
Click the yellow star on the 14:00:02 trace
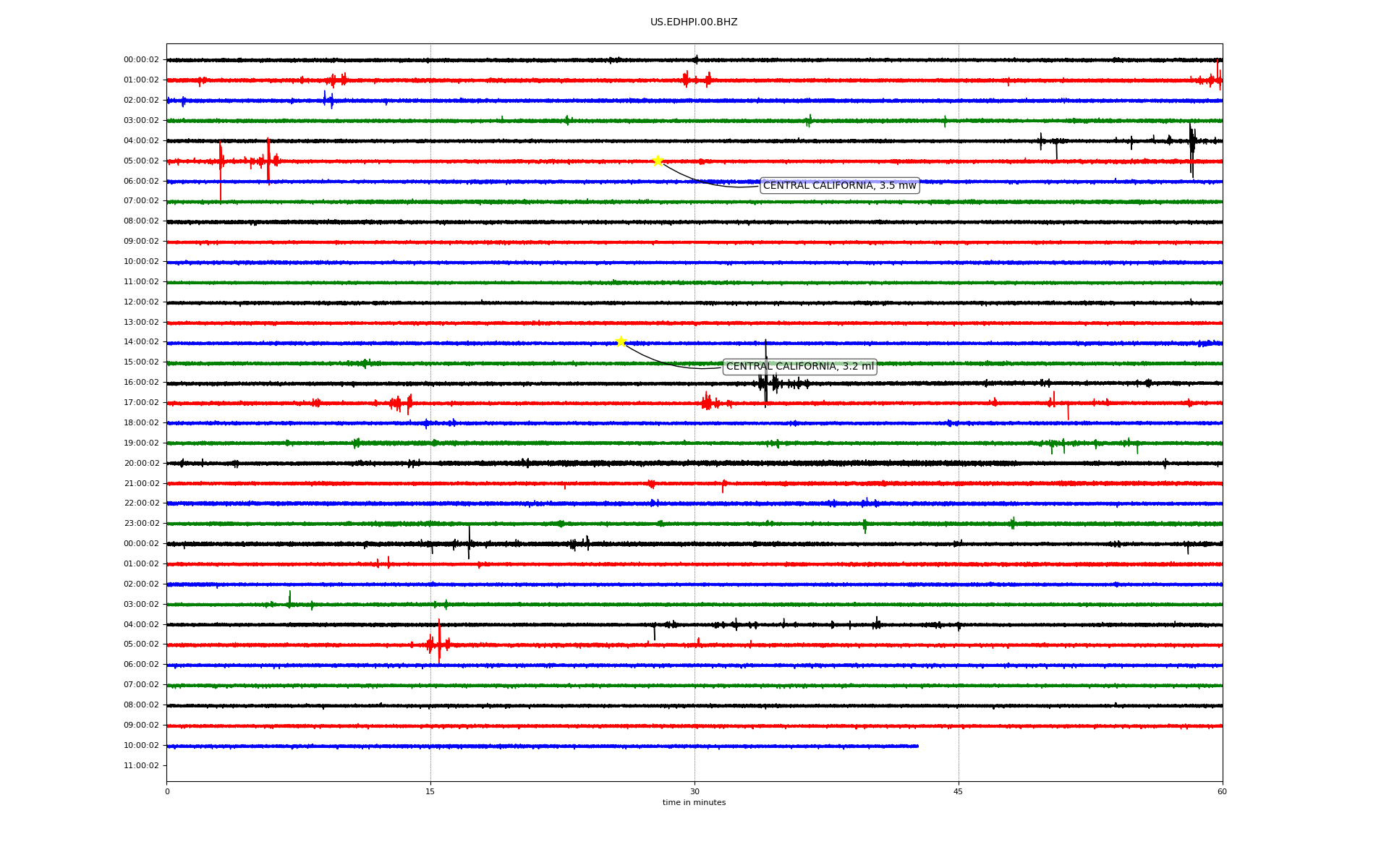pos(621,341)
